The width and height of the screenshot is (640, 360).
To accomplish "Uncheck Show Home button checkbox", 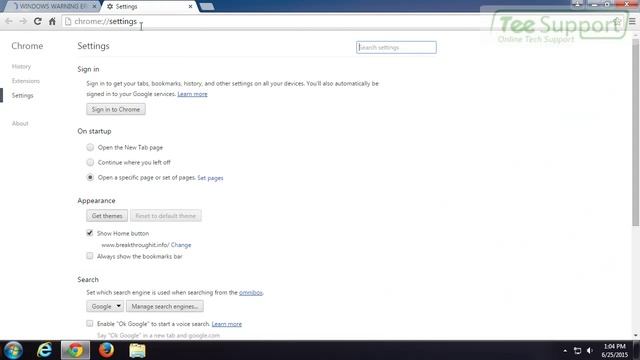I will click(90, 233).
